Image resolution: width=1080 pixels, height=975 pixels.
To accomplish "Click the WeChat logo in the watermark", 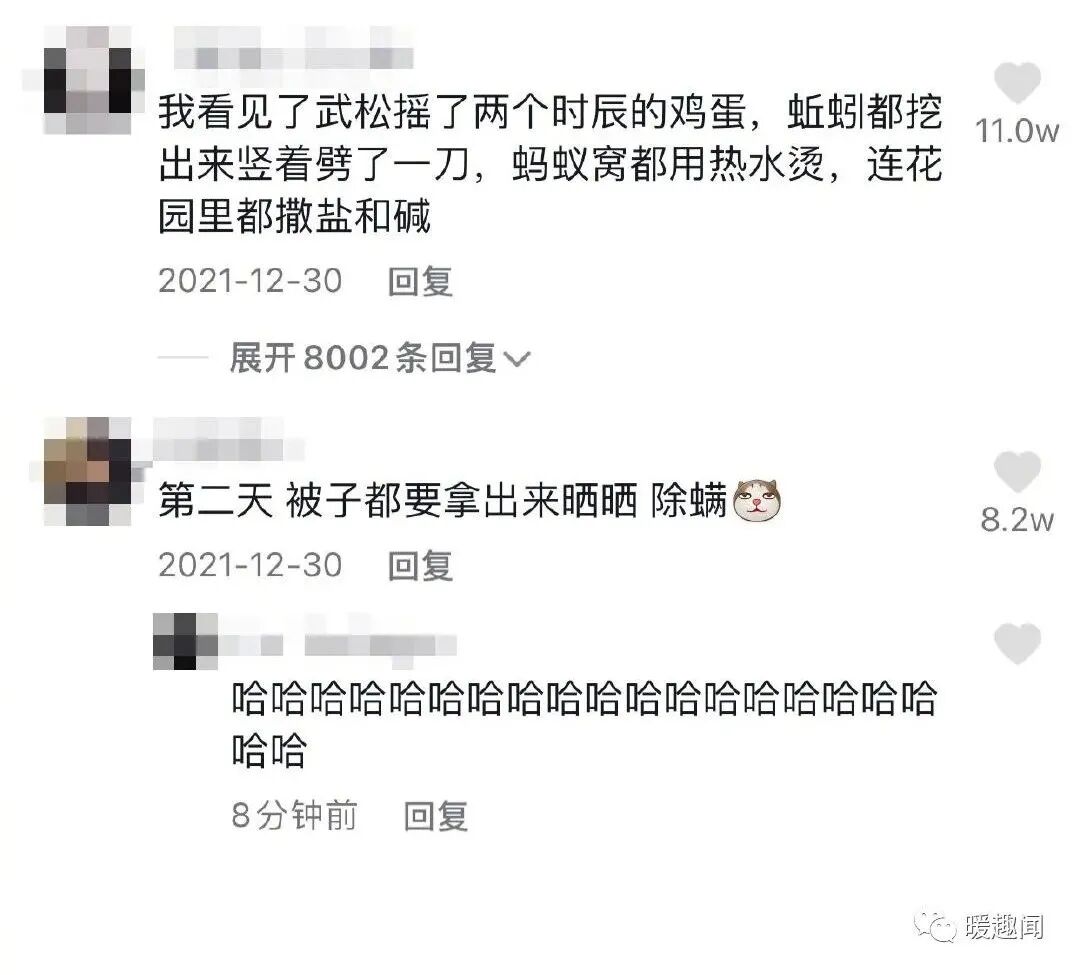I will pyautogui.click(x=935, y=926).
